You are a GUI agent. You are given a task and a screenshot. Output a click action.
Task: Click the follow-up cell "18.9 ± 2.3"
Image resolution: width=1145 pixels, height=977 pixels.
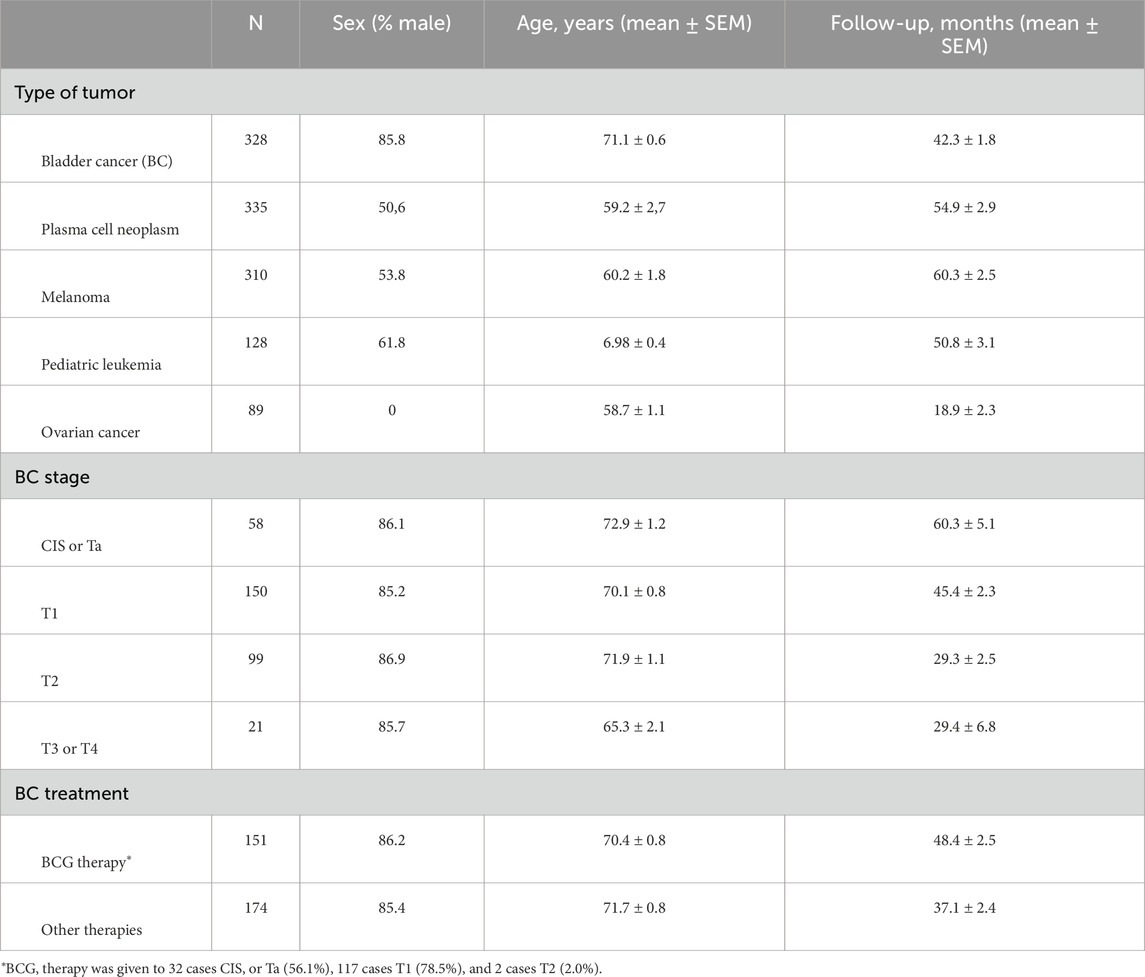point(964,410)
